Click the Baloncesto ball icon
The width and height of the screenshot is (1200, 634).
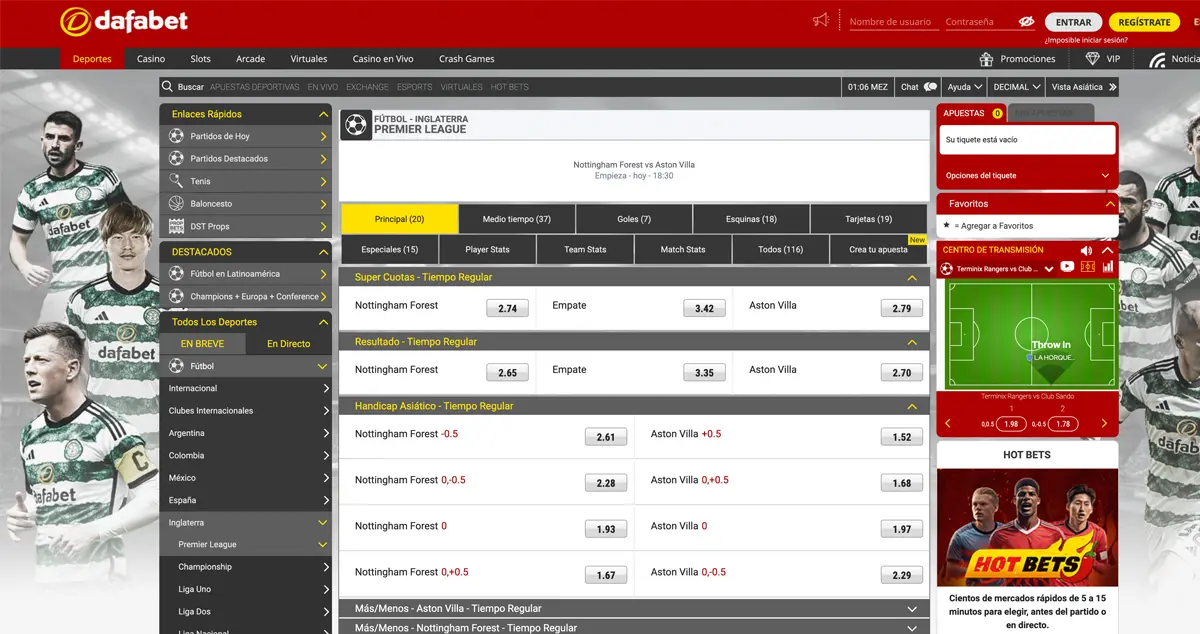point(177,204)
